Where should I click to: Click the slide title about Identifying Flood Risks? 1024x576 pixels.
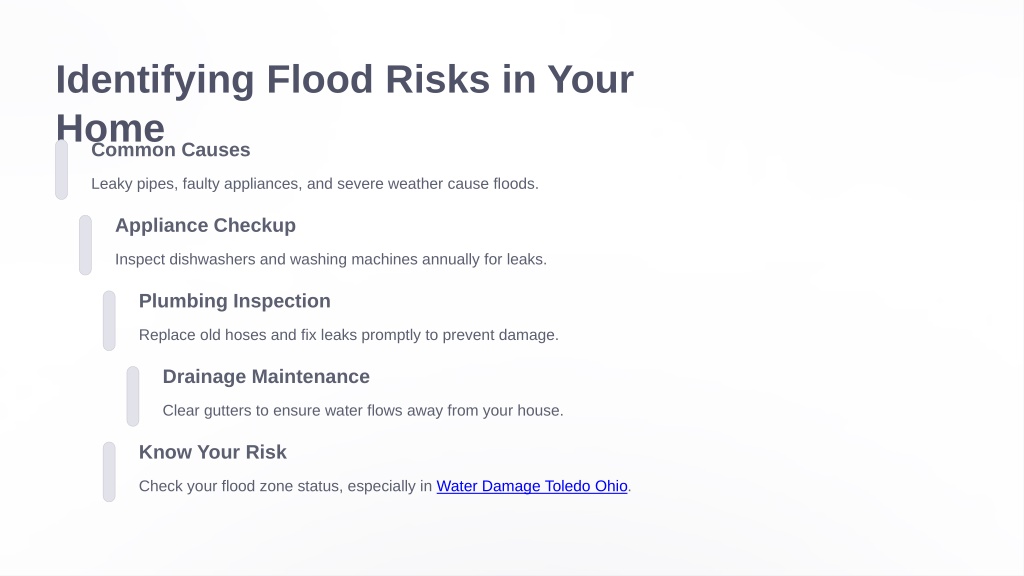tap(345, 103)
